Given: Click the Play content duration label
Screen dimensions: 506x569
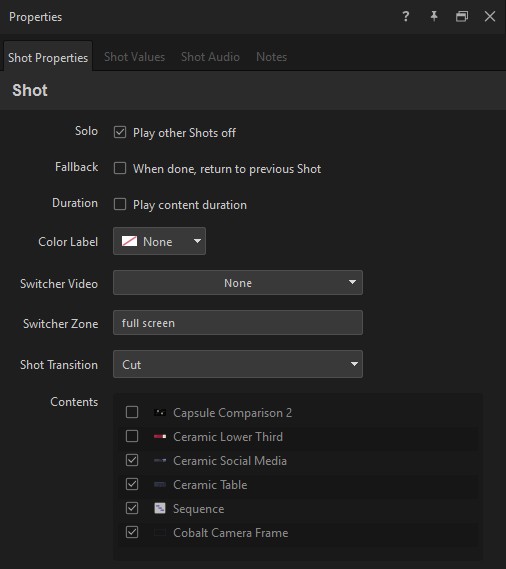Looking at the screenshot, I should point(190,205).
